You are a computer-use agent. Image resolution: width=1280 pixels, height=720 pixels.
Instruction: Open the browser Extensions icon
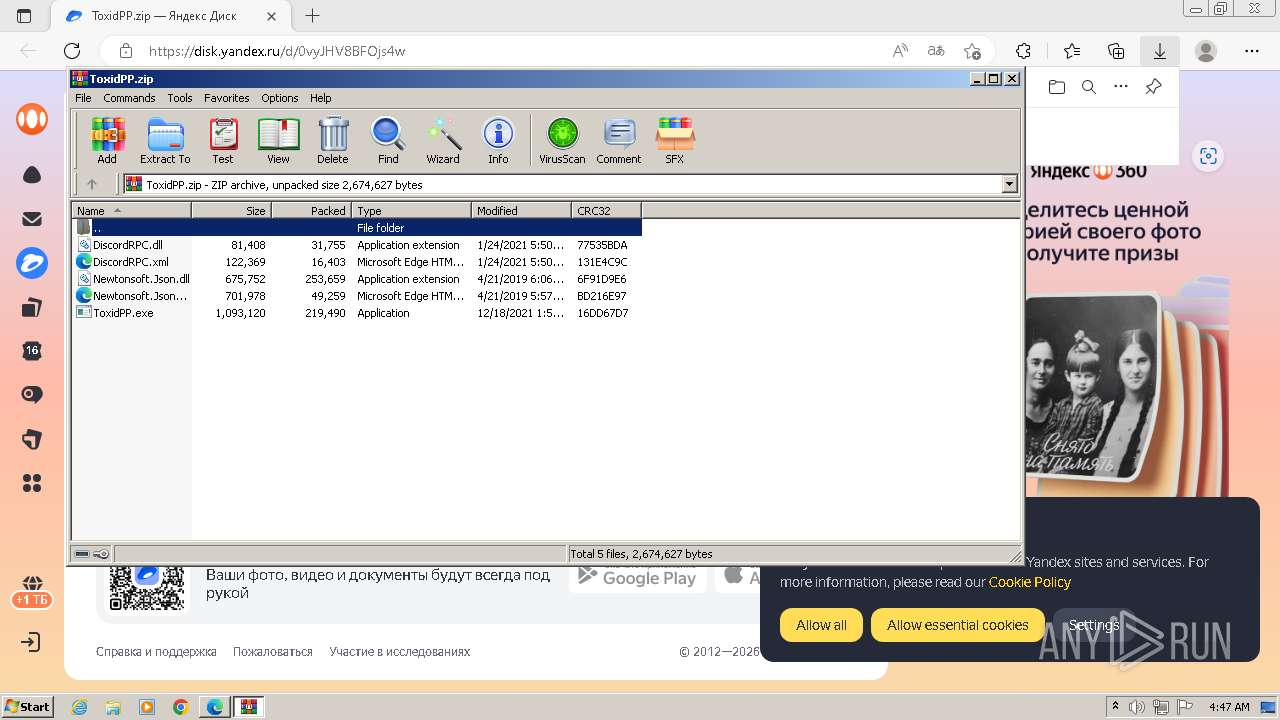tap(1023, 51)
